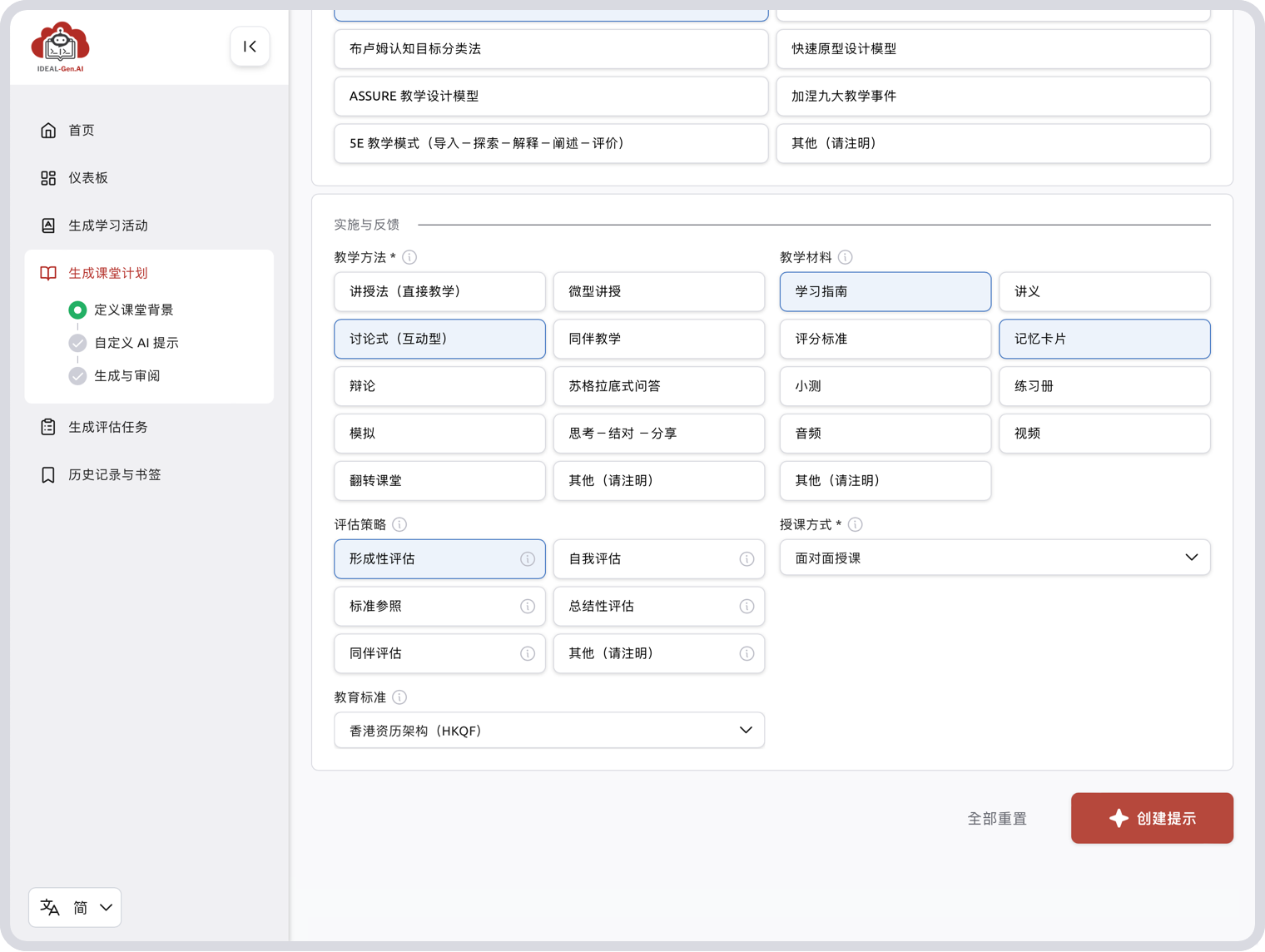Select 翻转课堂 teaching method
1265x952 pixels.
coord(439,481)
